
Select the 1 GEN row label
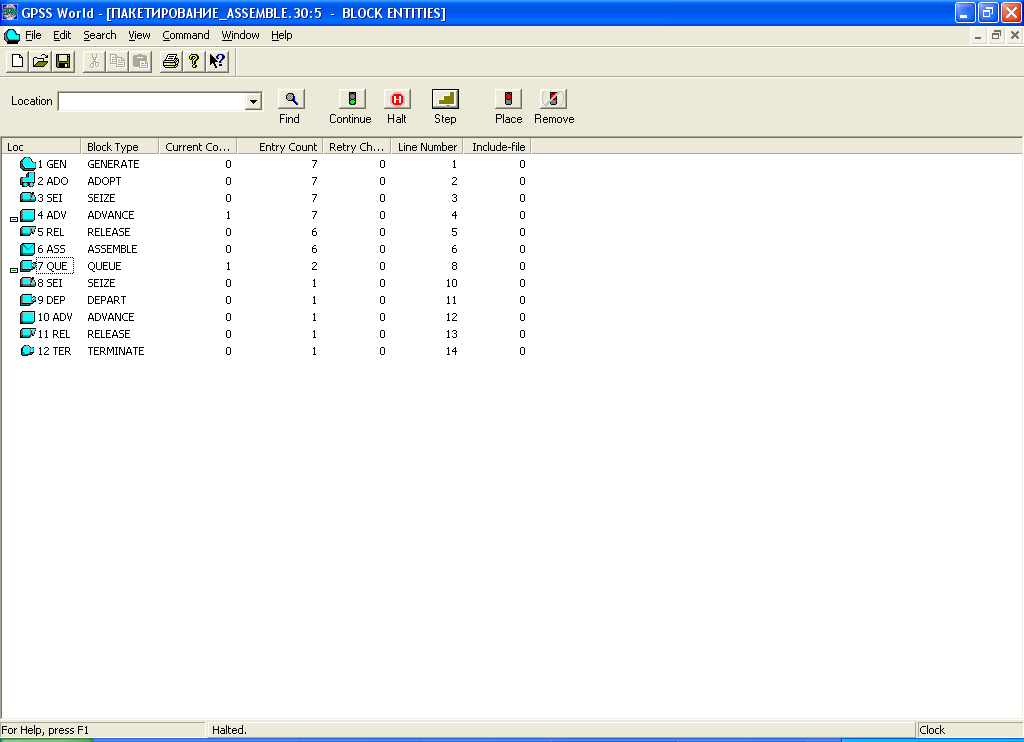[52, 164]
